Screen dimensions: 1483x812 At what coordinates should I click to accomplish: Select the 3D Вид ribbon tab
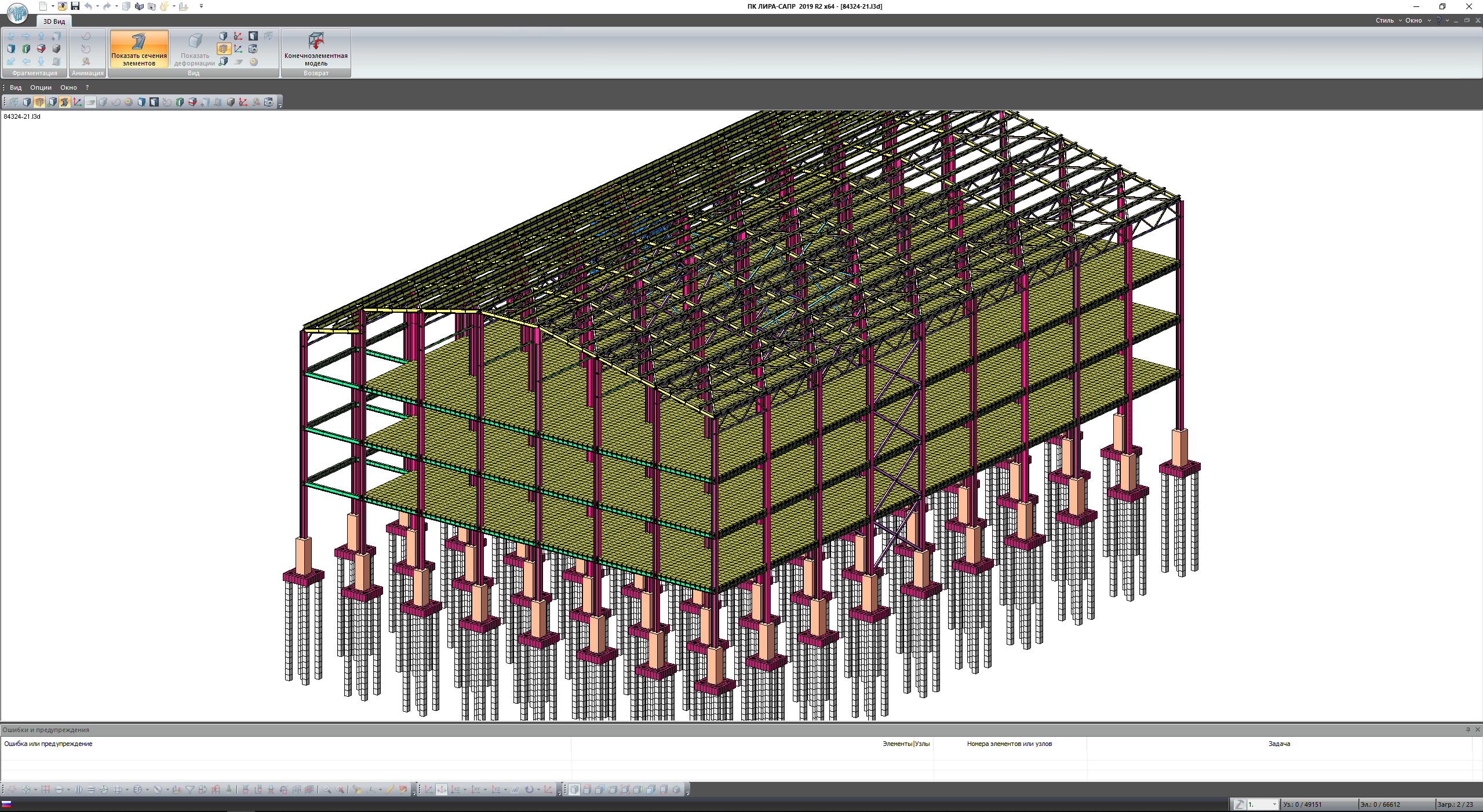click(x=54, y=21)
